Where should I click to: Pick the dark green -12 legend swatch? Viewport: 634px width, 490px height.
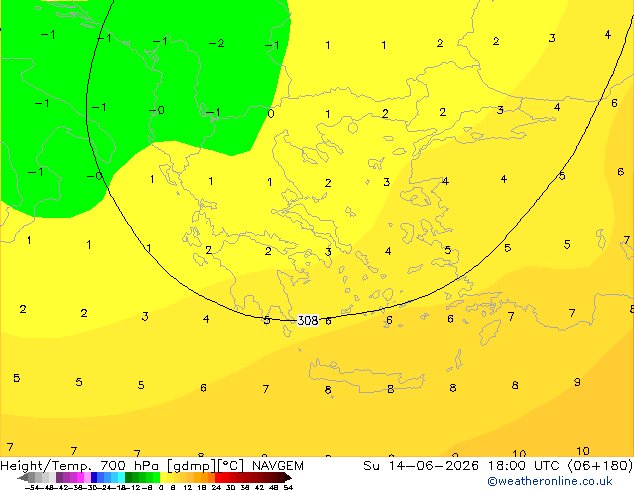pyautogui.click(x=129, y=477)
